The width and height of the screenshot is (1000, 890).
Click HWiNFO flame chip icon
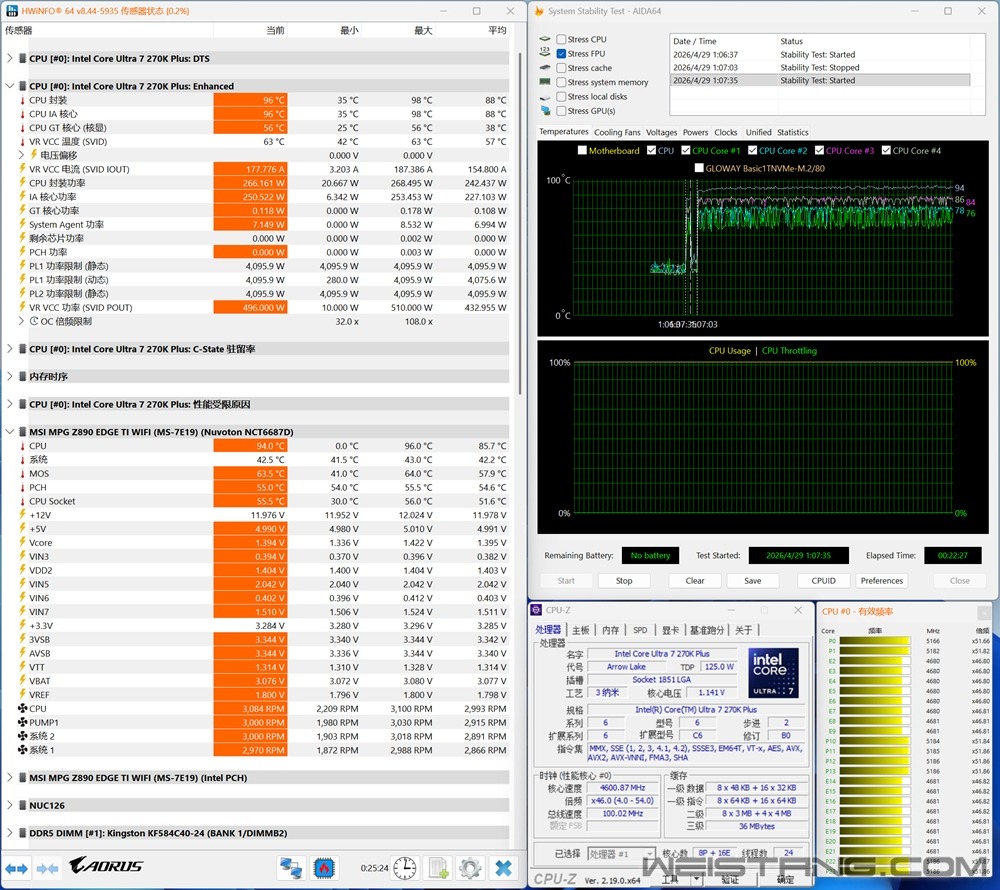click(x=324, y=868)
